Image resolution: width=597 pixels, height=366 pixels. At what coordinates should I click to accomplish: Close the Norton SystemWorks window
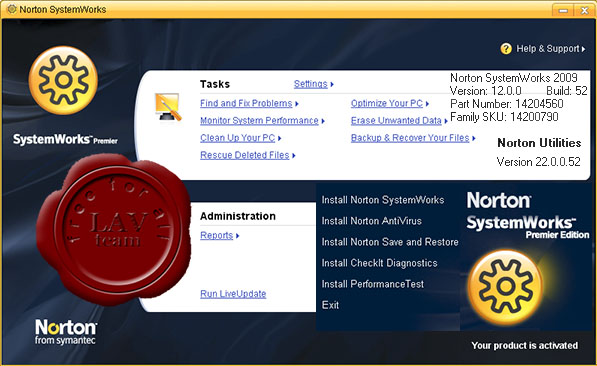tap(584, 10)
